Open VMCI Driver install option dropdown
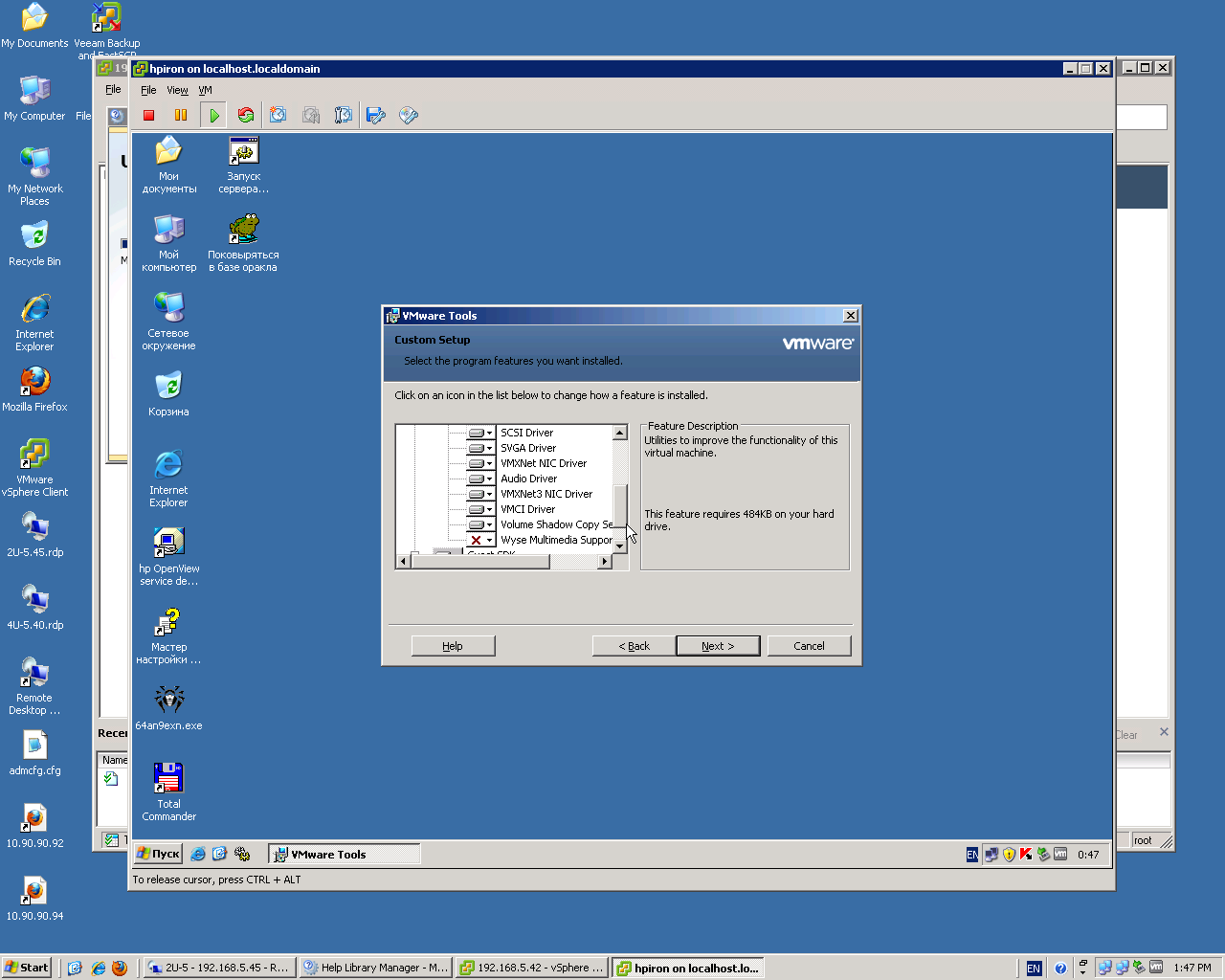Image resolution: width=1225 pixels, height=980 pixels. click(480, 509)
